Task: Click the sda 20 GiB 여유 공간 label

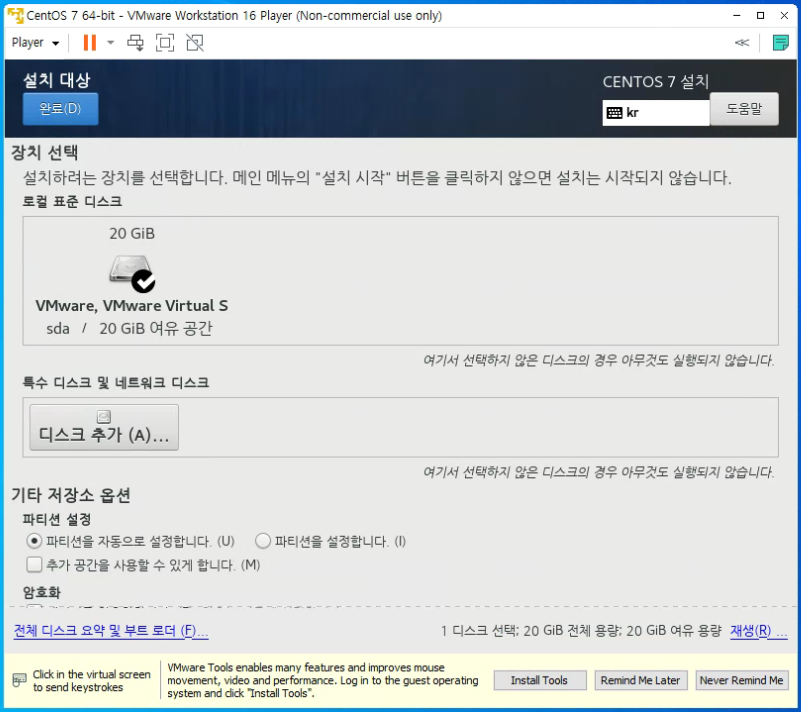Action: tap(129, 328)
